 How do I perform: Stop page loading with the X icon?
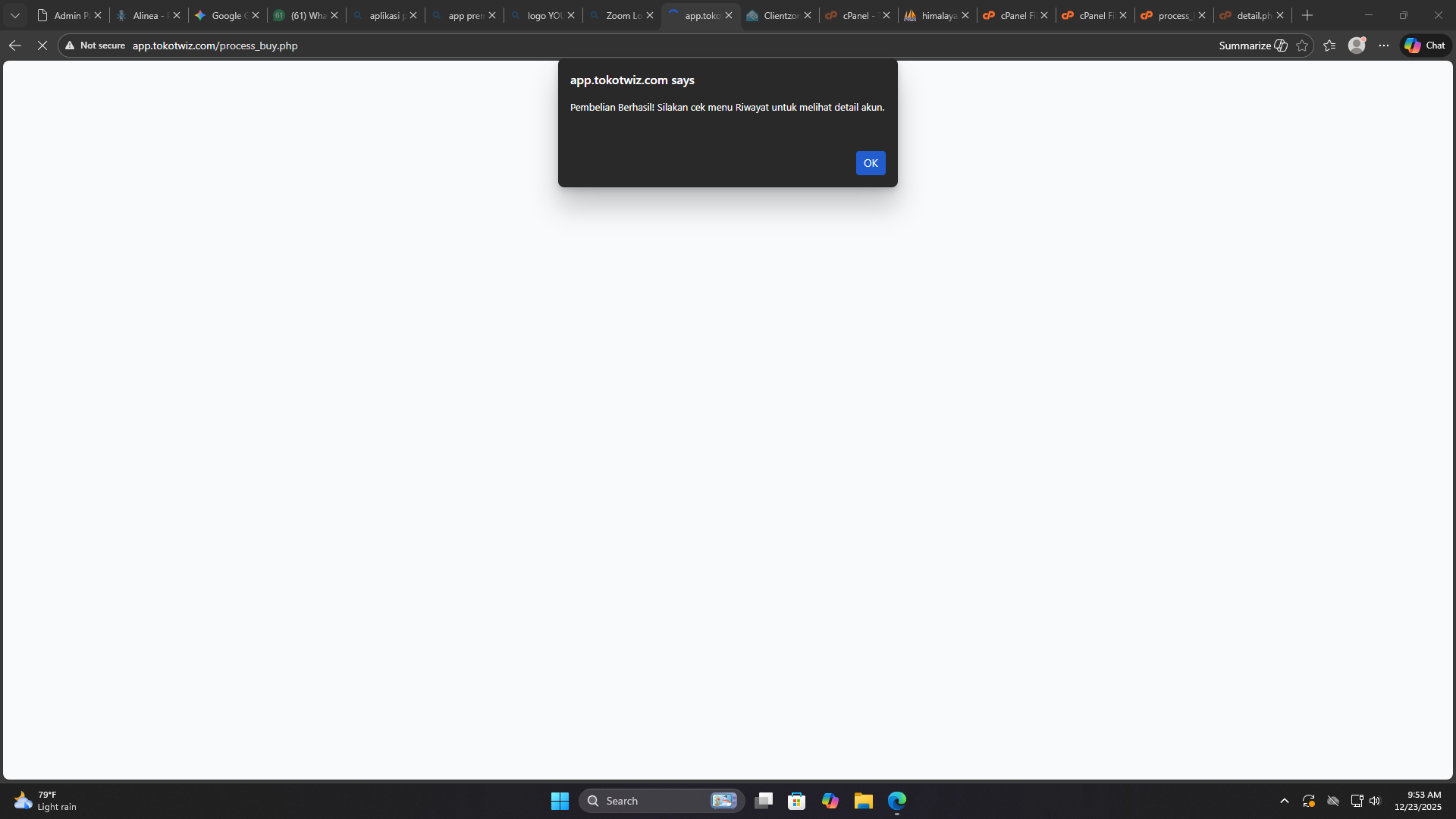tap(42, 45)
